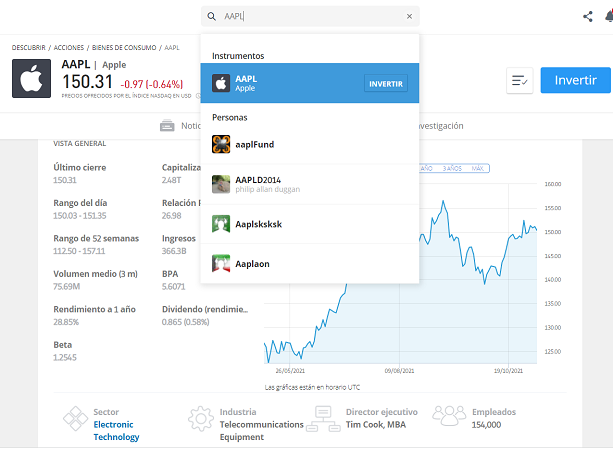Click the blue Invertir button
This screenshot has width=613, height=450.
point(575,80)
